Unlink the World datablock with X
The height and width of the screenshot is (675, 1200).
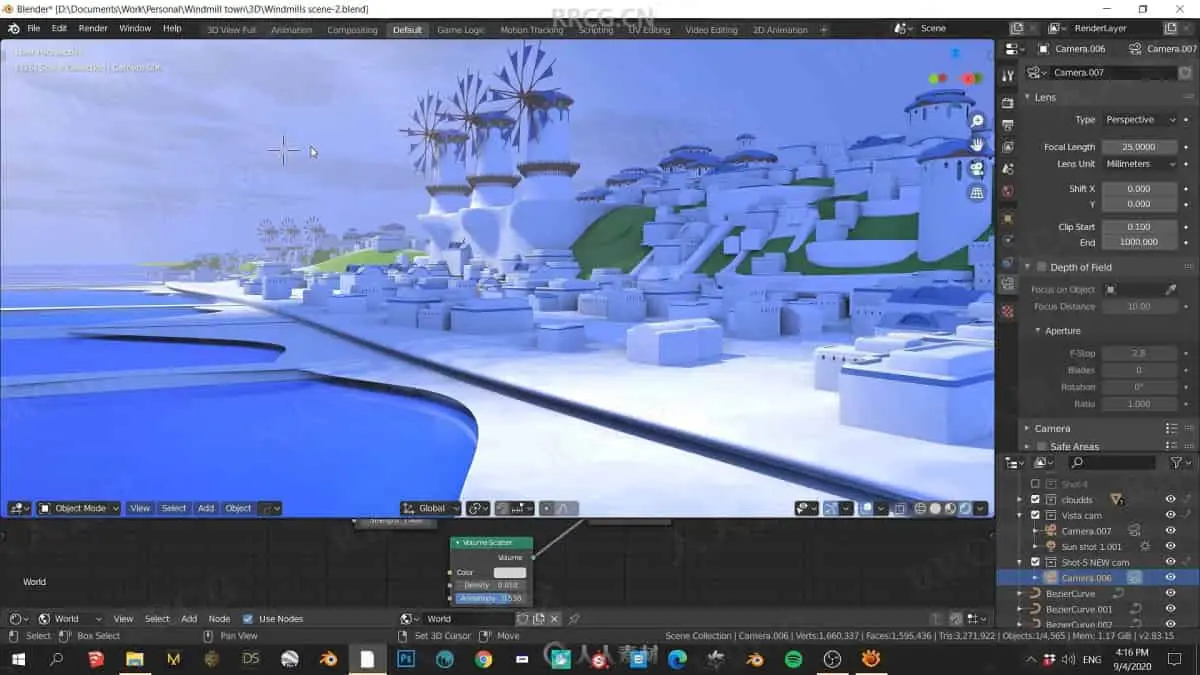coord(554,619)
